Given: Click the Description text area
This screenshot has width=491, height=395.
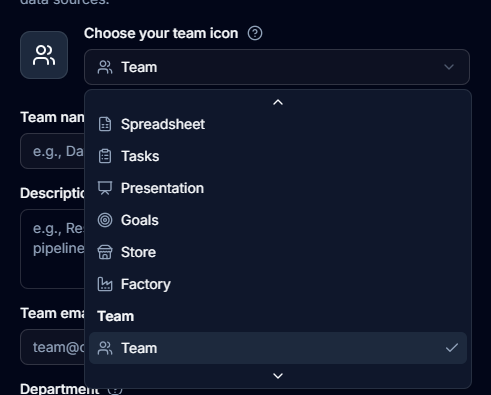Looking at the screenshot, I should click(52, 249).
